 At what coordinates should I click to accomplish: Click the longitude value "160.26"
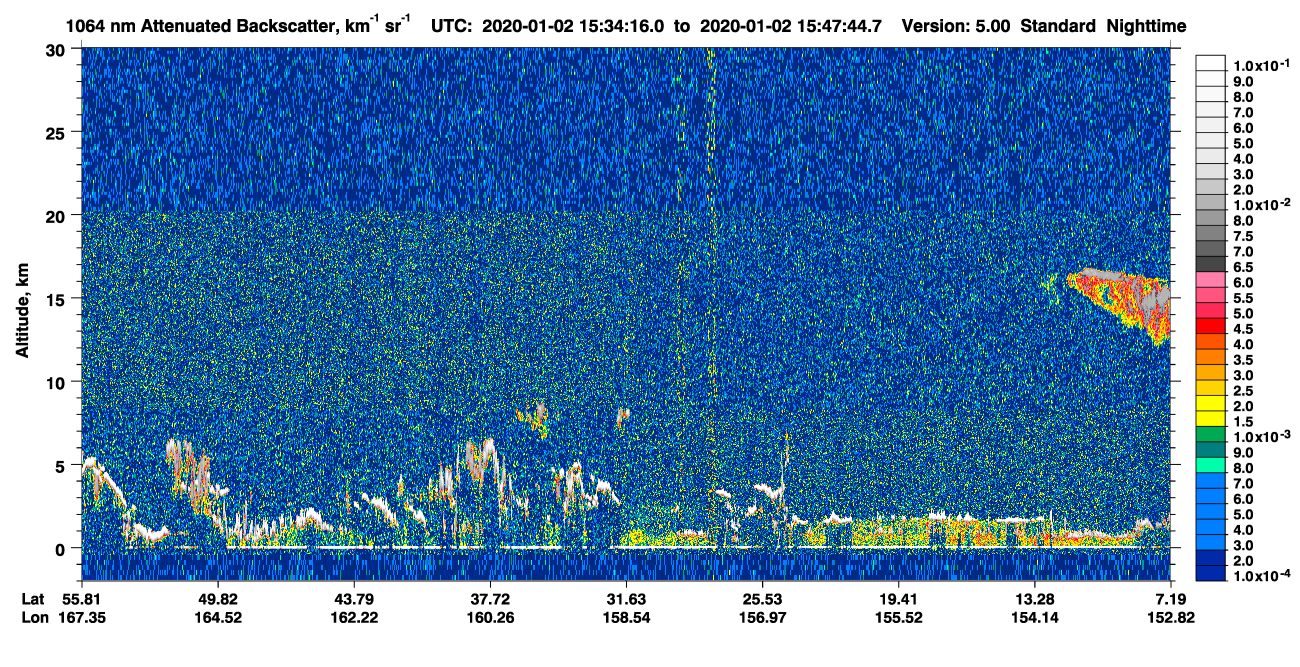(490, 617)
